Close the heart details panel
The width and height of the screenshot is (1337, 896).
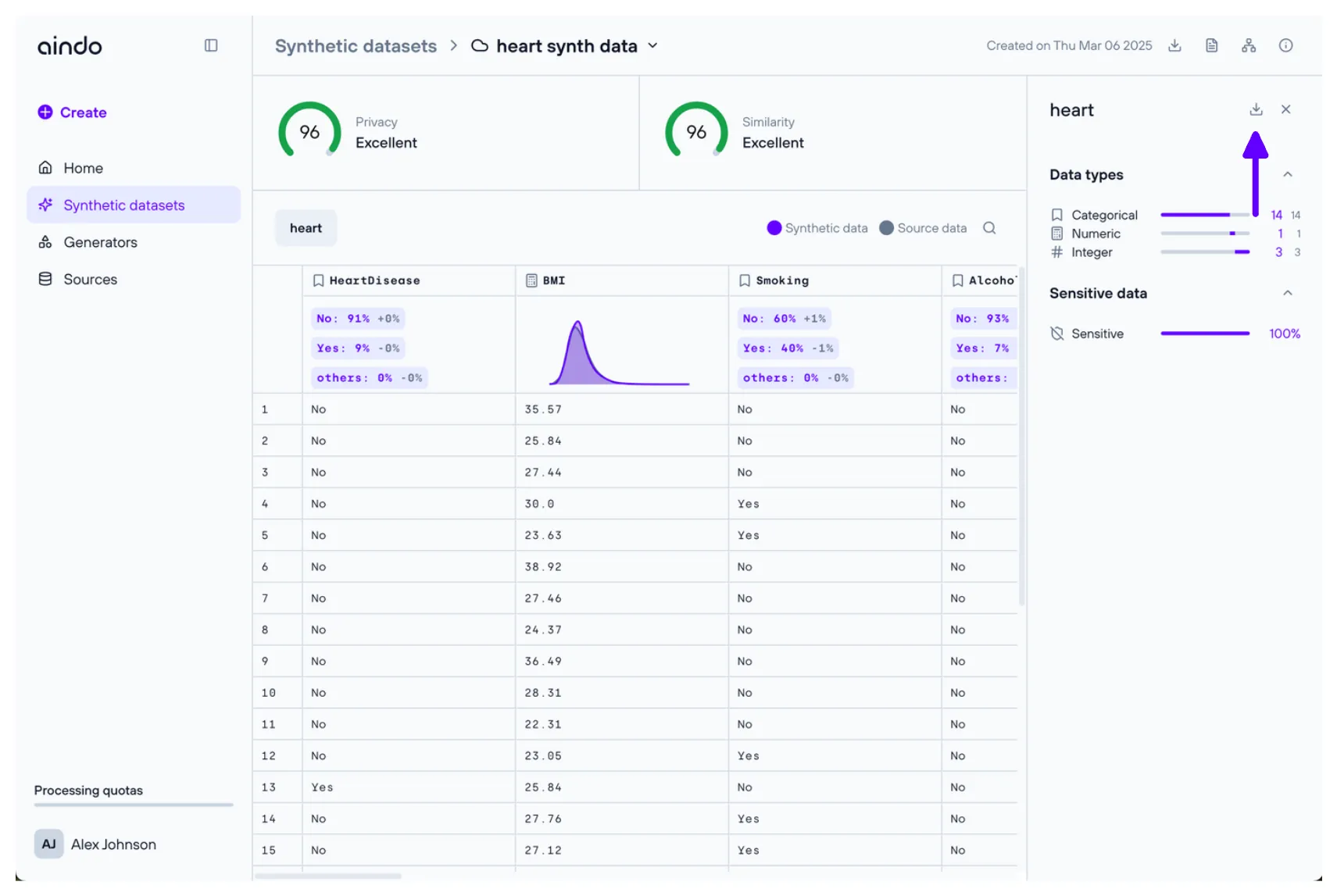tap(1285, 109)
